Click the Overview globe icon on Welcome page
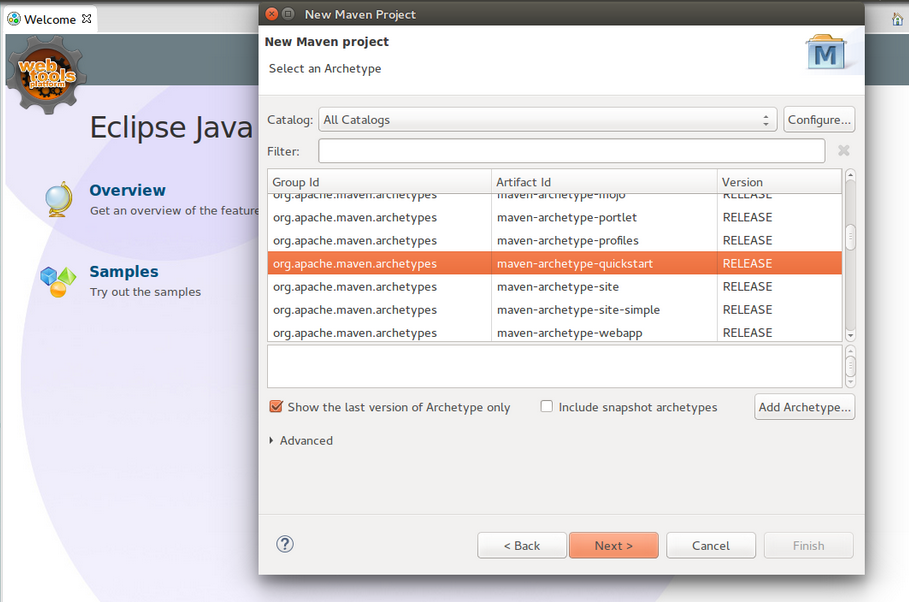This screenshot has width=909, height=602. tap(59, 199)
